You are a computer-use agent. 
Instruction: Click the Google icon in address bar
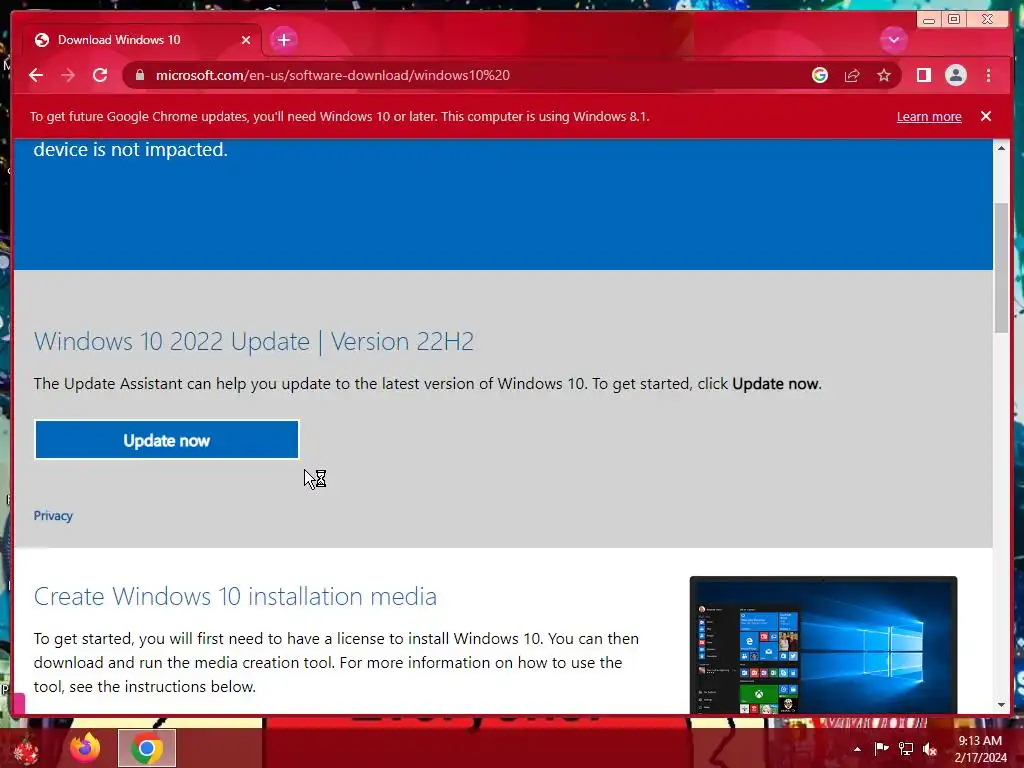(820, 75)
